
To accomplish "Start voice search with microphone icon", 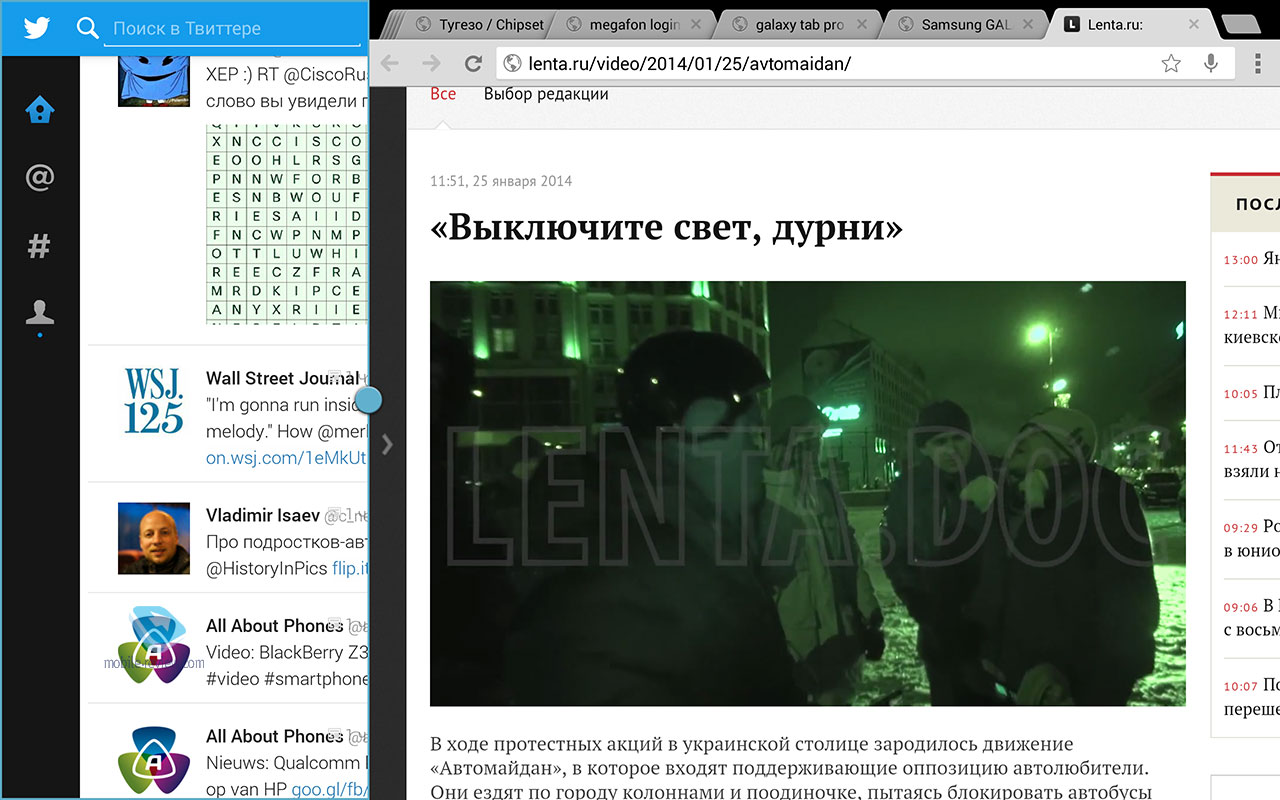I will pyautogui.click(x=1211, y=64).
